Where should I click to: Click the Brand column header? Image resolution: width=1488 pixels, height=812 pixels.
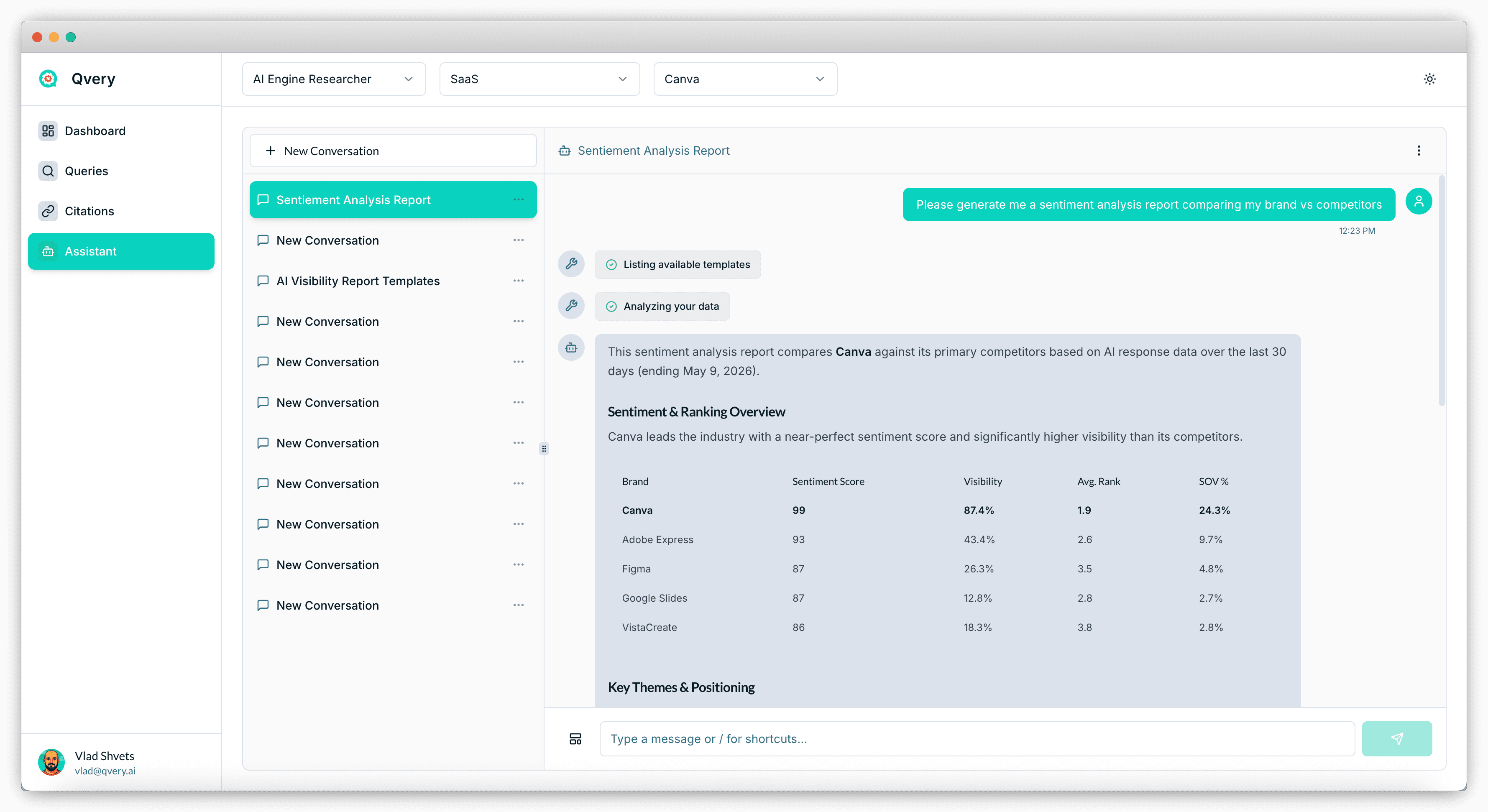[635, 482]
